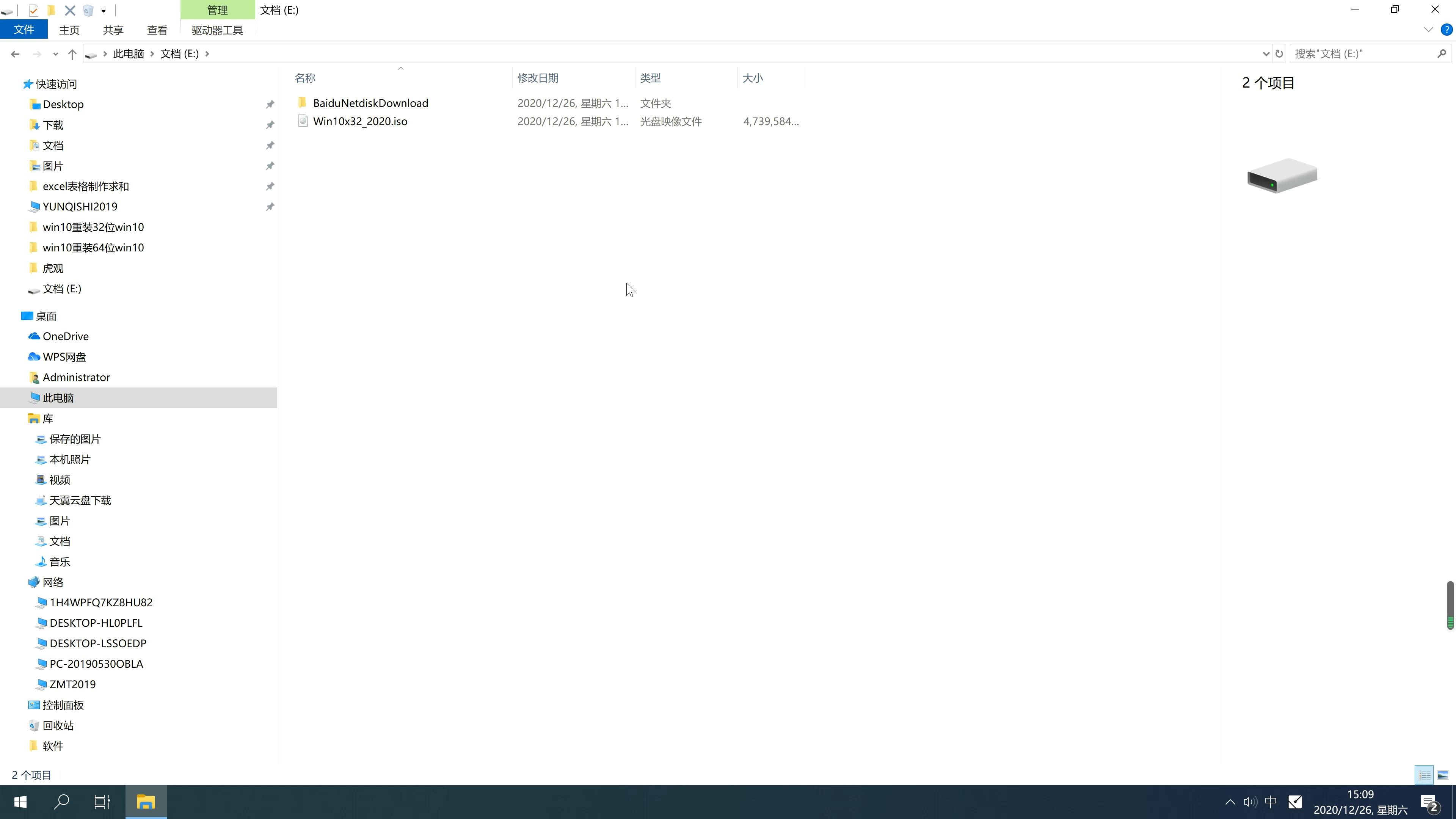
Task: Open BaiduNetdiskDownload folder
Action: [370, 103]
